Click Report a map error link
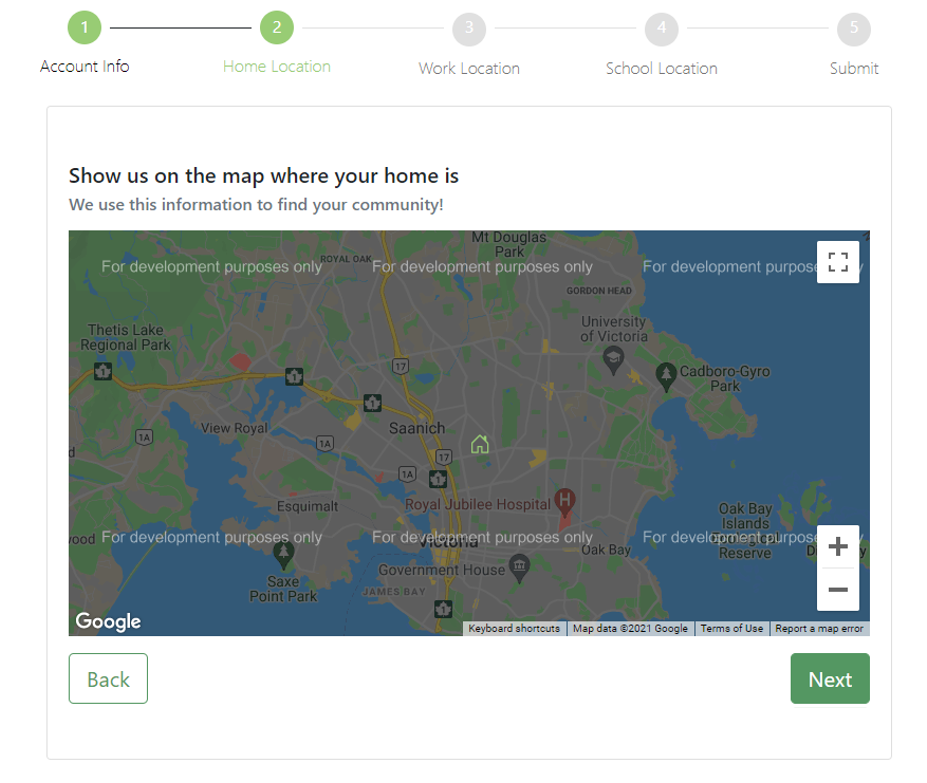Screen dimensions: 927x783 point(819,628)
